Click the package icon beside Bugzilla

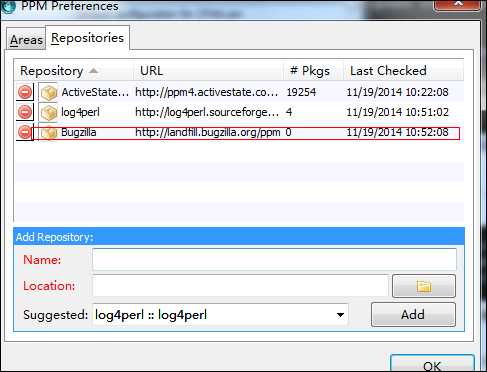(x=48, y=132)
